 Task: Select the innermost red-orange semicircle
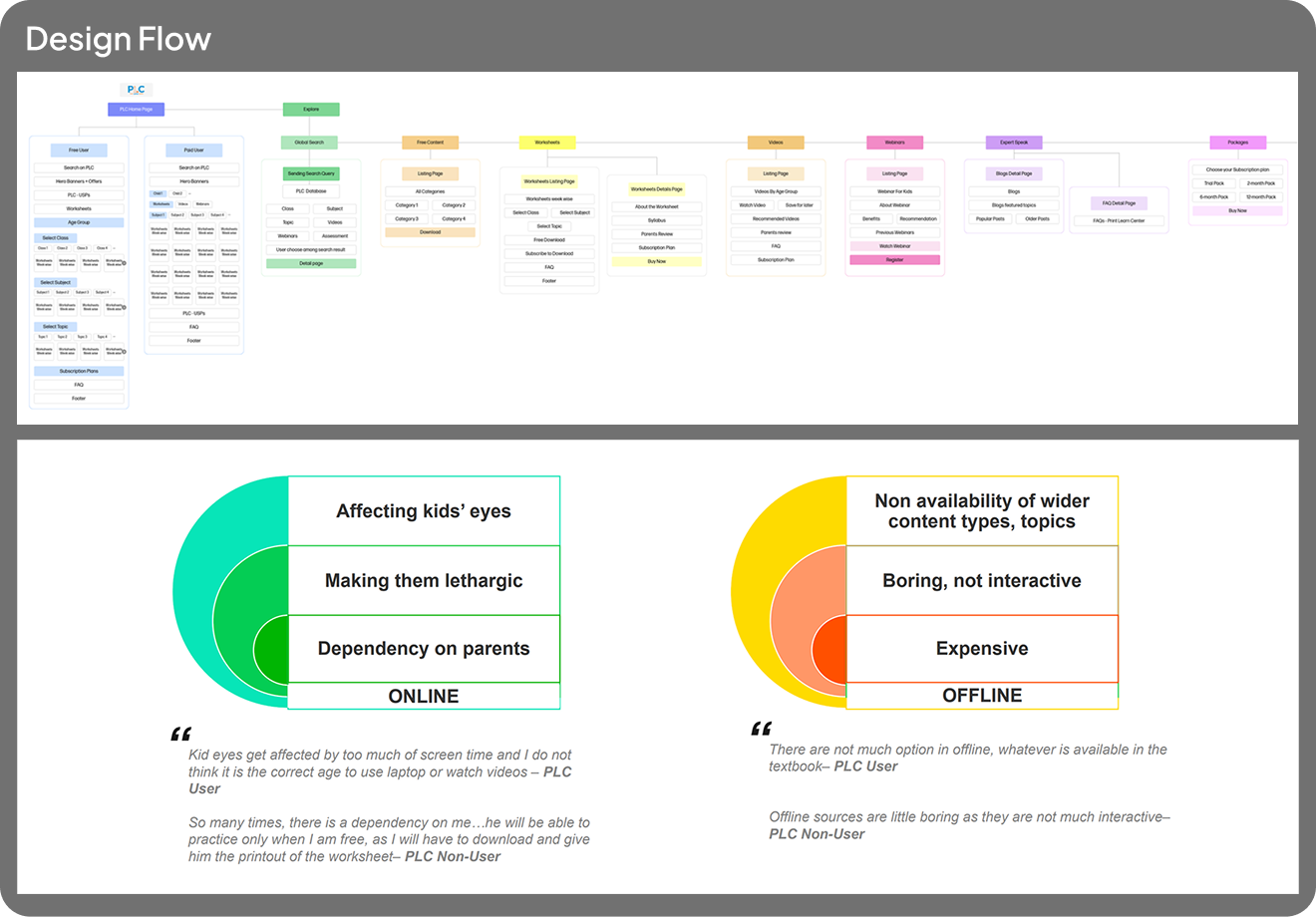coord(829,649)
